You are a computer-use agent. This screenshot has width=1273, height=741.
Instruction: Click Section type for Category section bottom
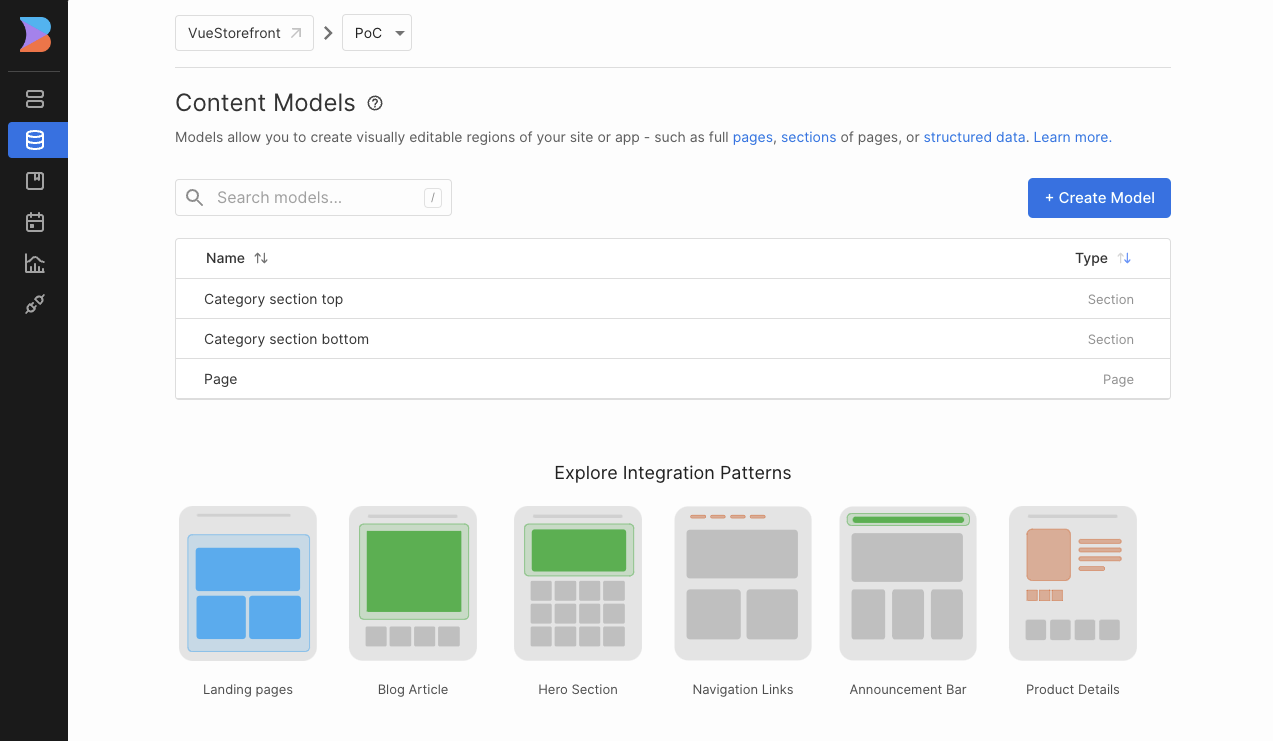[x=1110, y=339]
